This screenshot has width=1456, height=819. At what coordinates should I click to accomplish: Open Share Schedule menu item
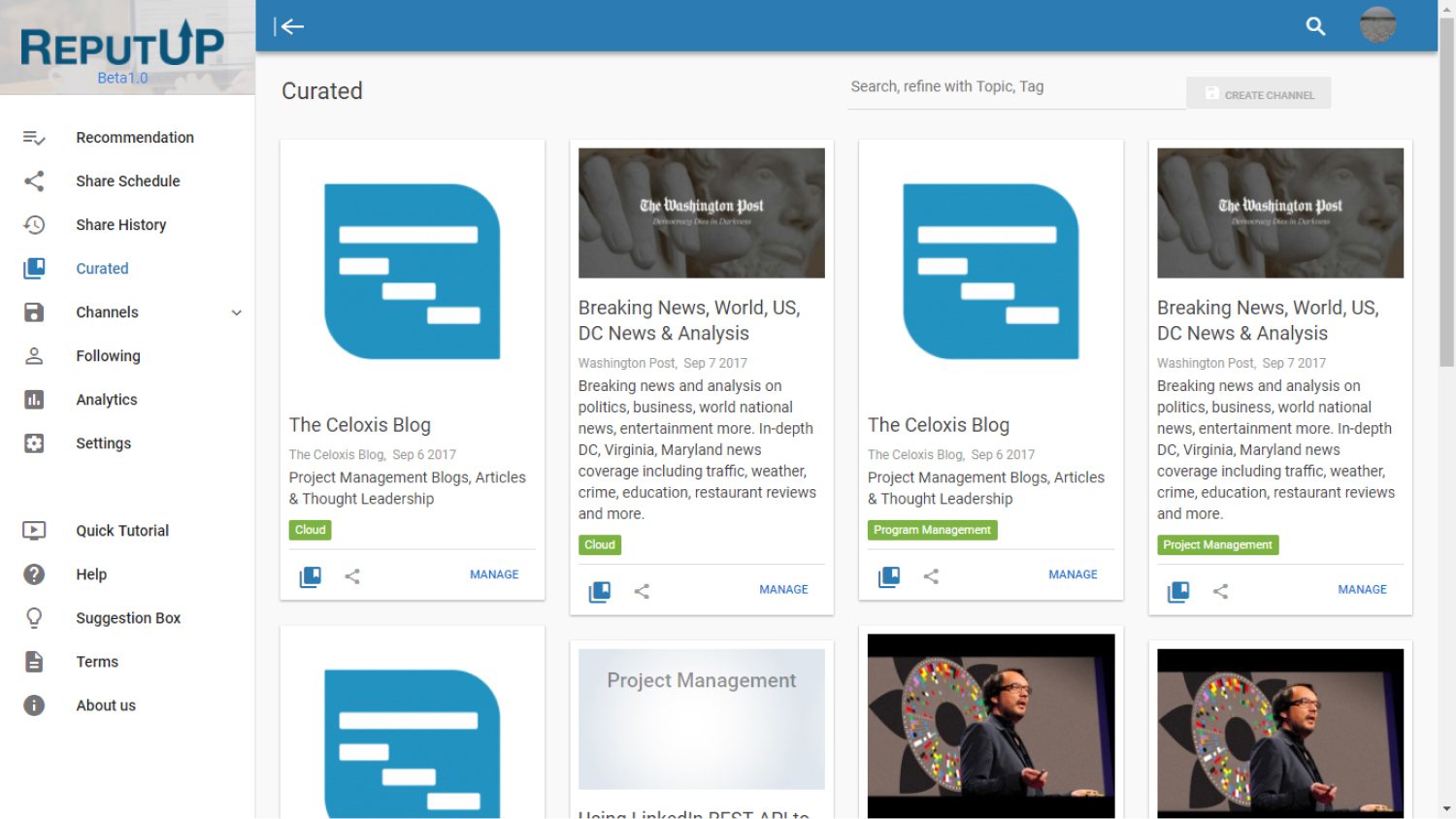127,181
